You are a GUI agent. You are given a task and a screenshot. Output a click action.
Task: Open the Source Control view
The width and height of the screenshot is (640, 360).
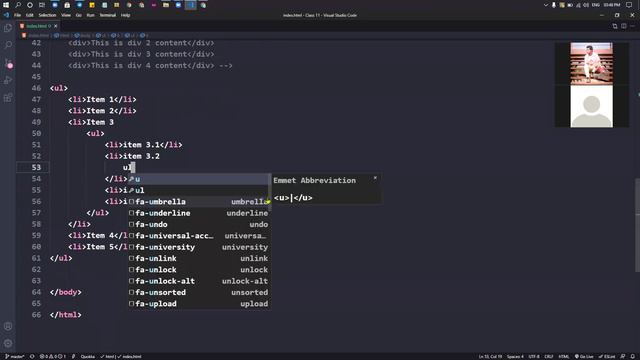click(x=8, y=63)
